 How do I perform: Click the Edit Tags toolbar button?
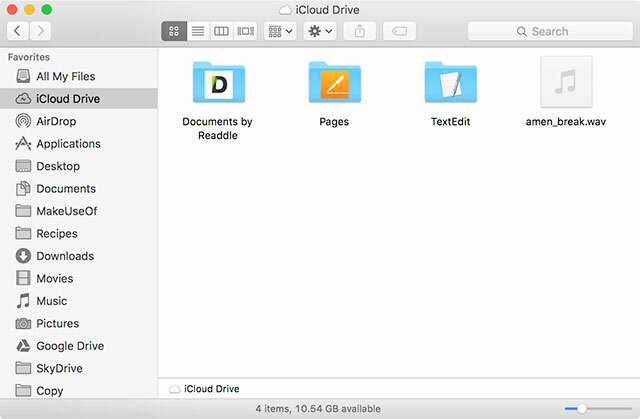(x=399, y=31)
